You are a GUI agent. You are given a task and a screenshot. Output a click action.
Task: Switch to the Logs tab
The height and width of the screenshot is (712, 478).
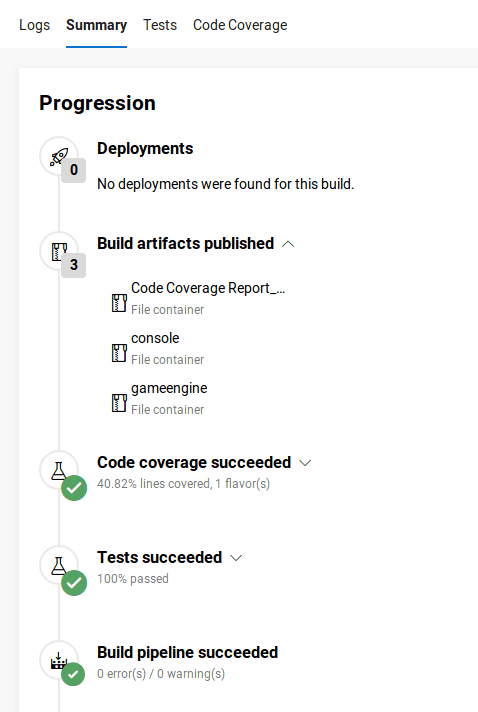34,25
